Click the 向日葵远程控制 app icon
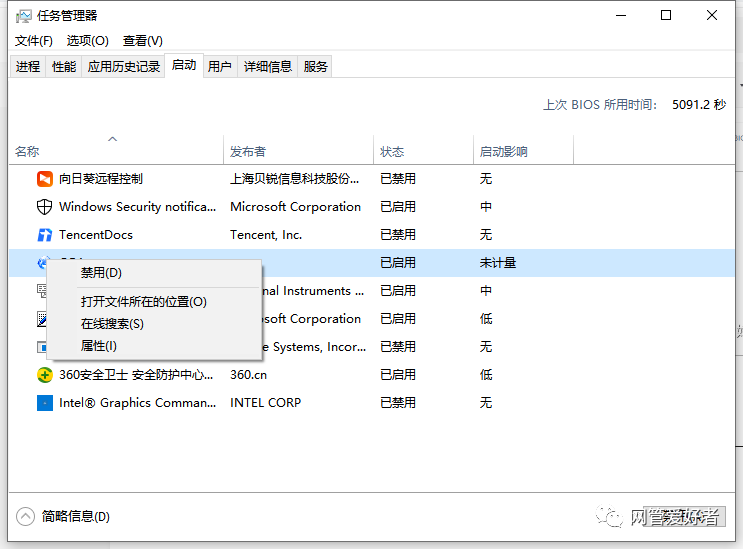This screenshot has height=549, width=743. (45, 179)
